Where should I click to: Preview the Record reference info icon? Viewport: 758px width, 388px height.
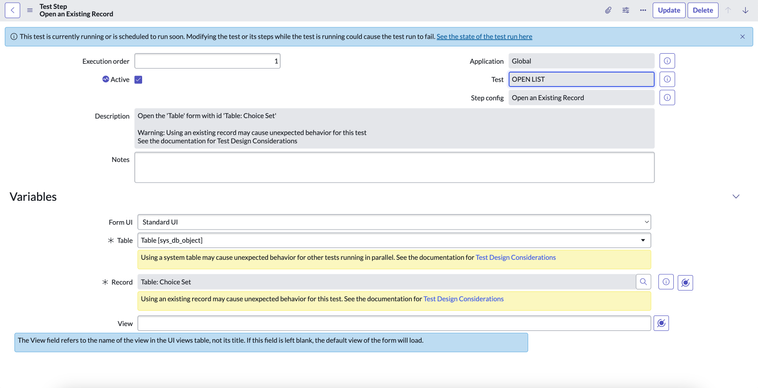(x=666, y=282)
